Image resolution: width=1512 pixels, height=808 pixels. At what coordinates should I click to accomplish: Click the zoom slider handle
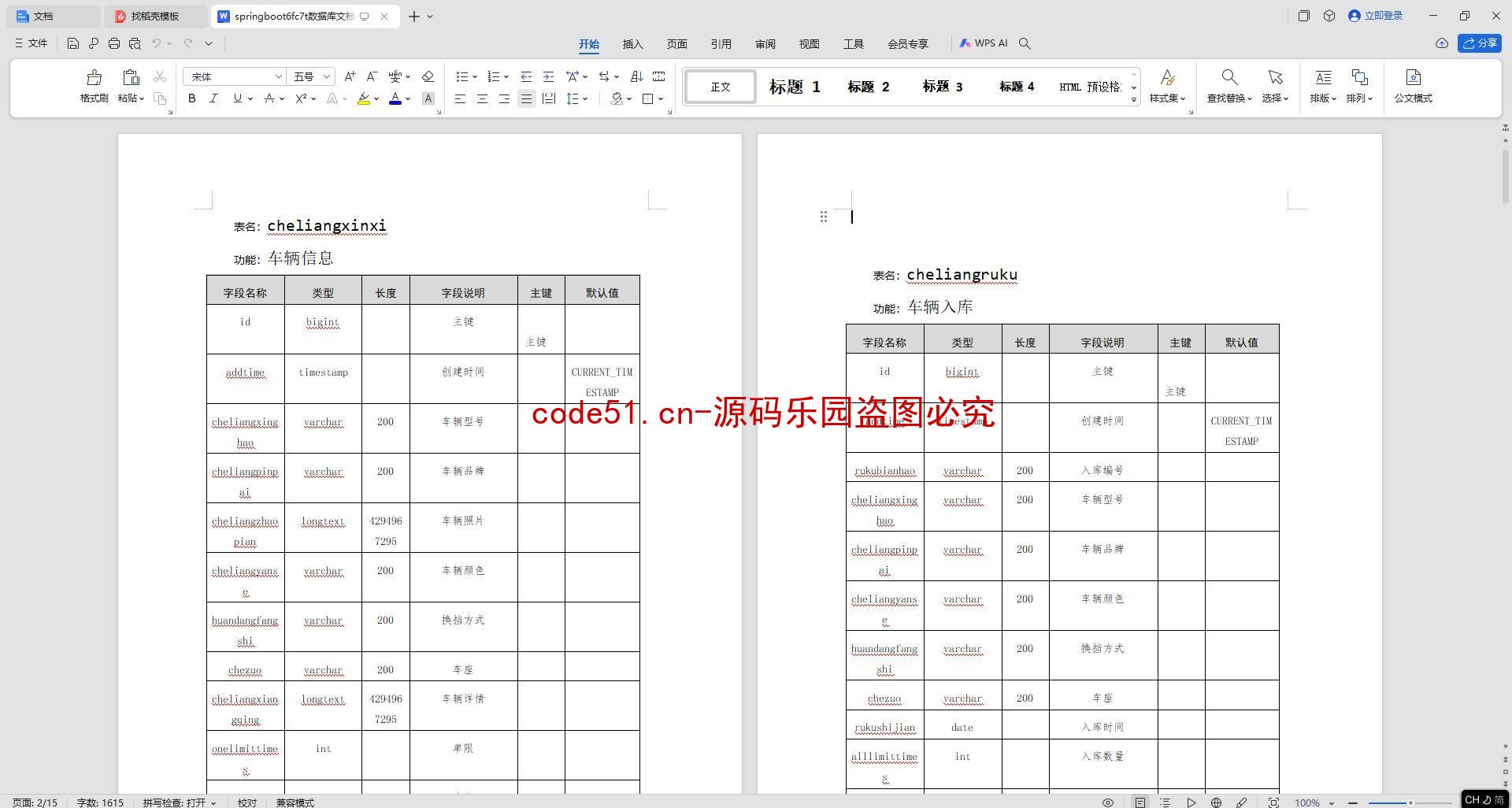coord(1410,802)
